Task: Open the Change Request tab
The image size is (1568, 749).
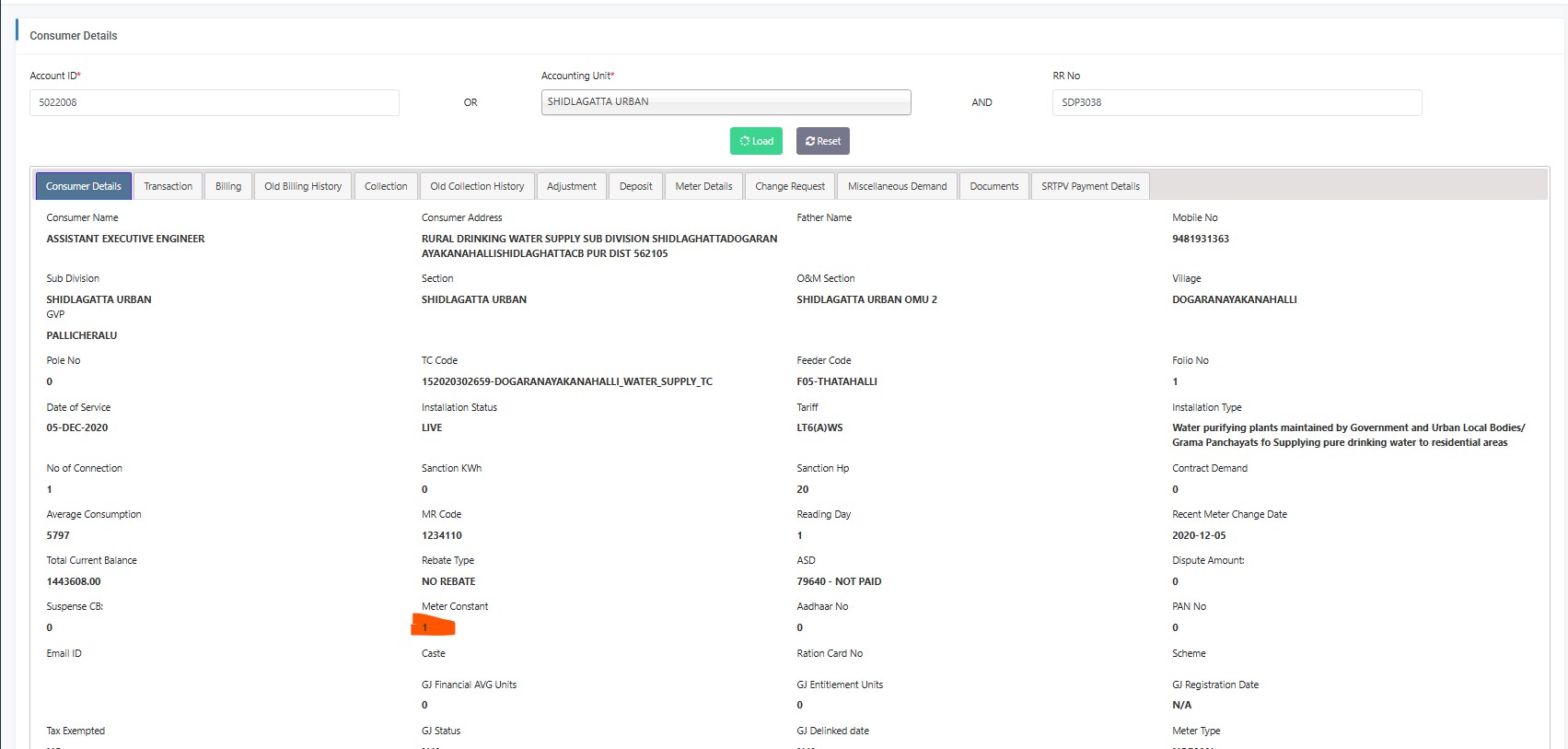Action: [790, 186]
